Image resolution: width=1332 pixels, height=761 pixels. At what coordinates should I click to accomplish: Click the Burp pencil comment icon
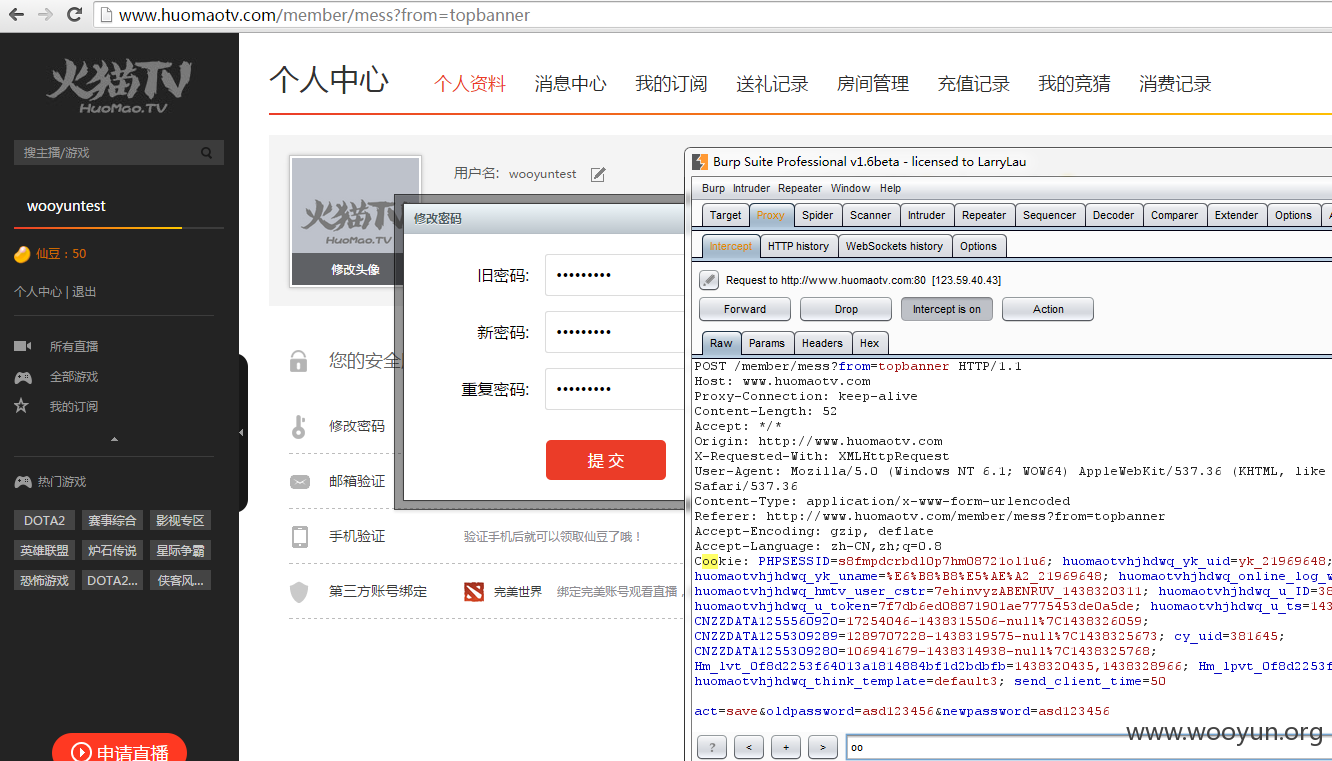[709, 280]
